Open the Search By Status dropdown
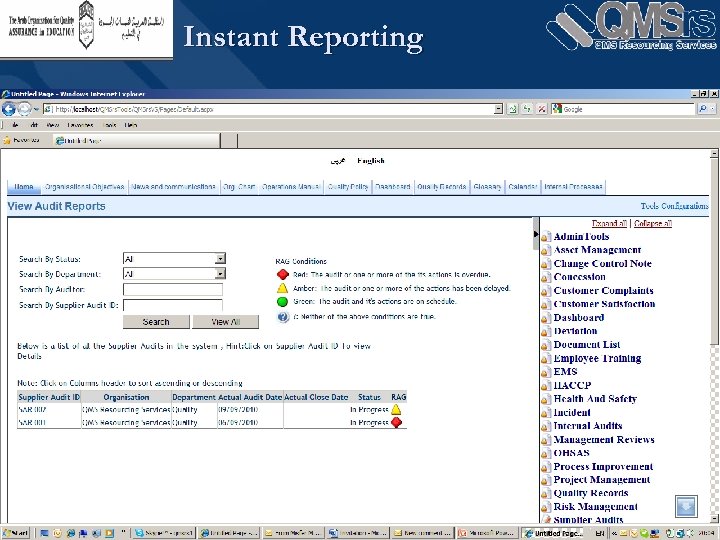 [220, 259]
